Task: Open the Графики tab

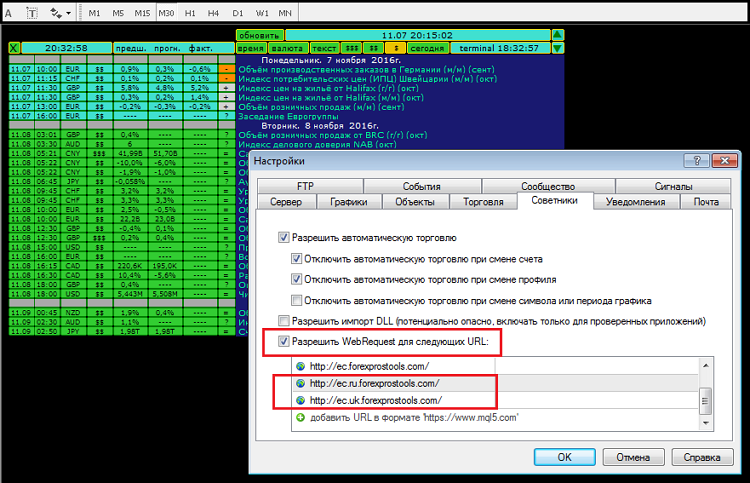Action: (349, 202)
